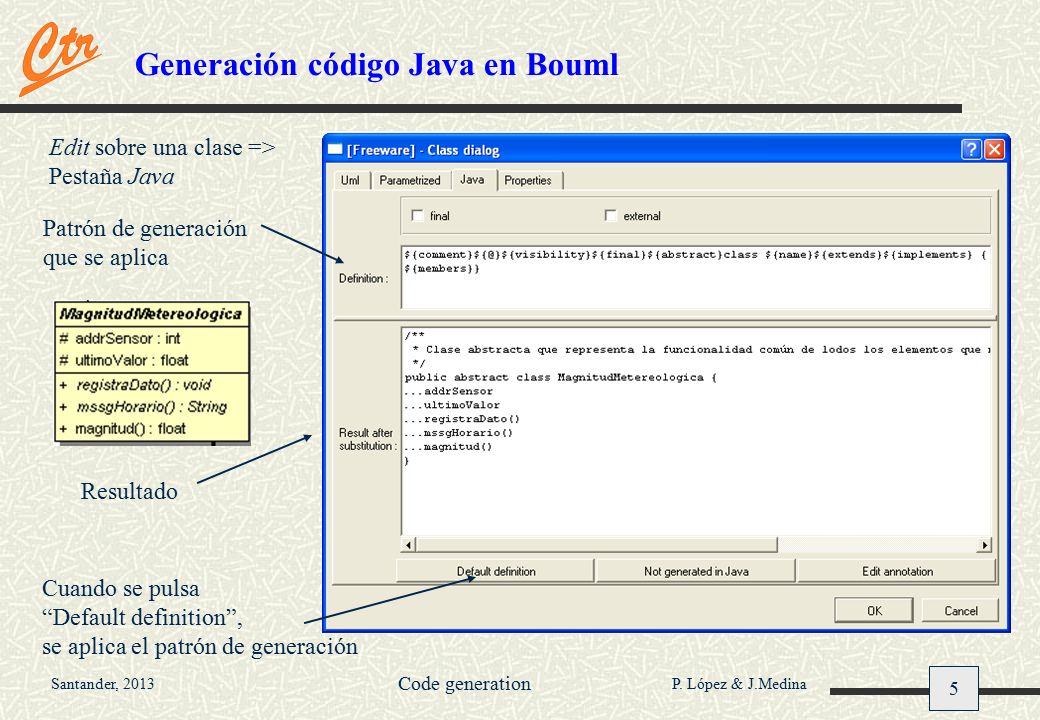
Task: Enable the final checkbox
Action: pyautogui.click(x=417, y=215)
